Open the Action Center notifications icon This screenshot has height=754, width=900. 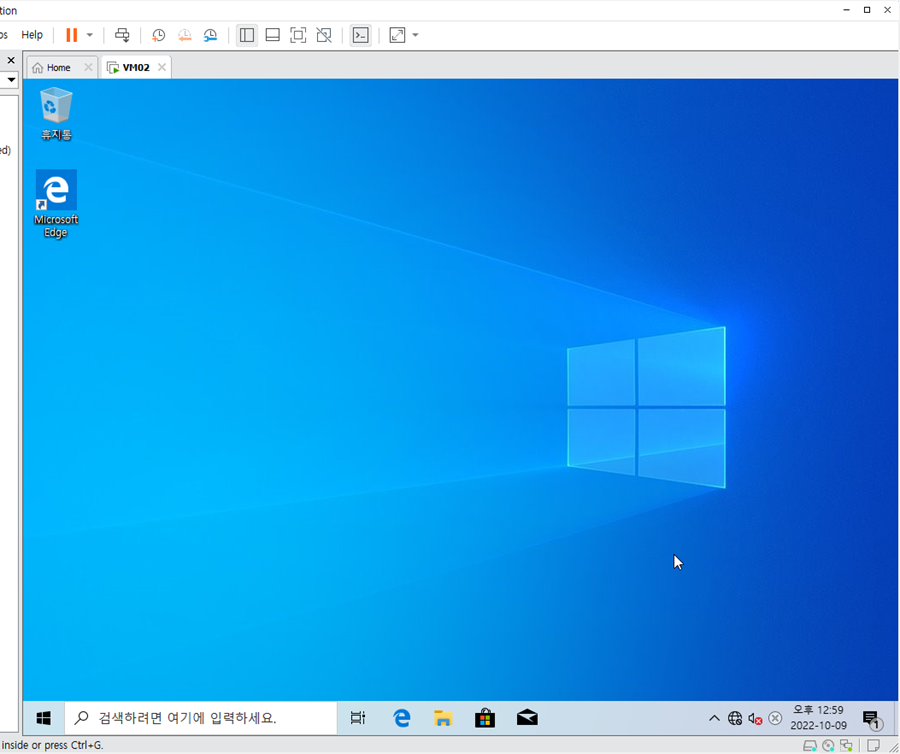point(872,718)
